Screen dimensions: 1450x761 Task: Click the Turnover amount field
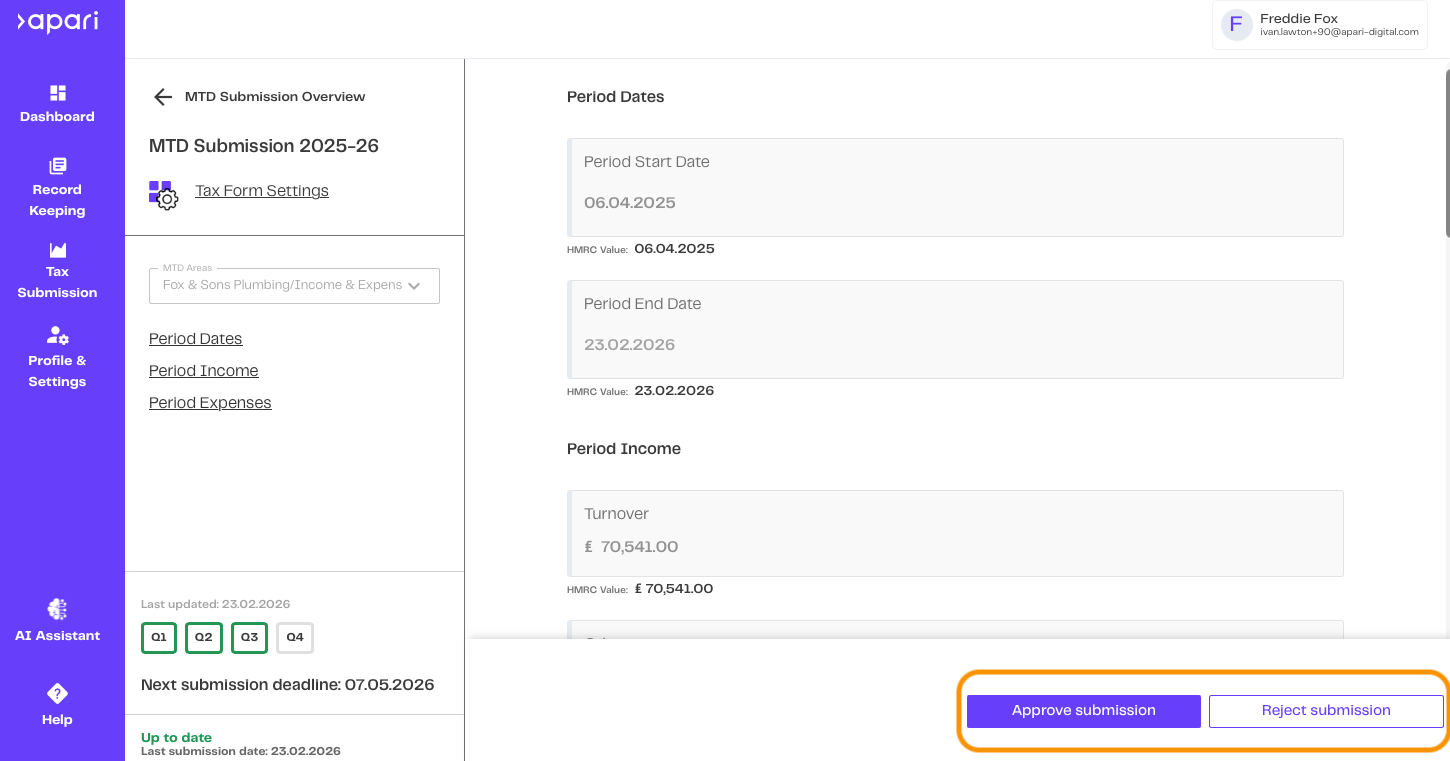pos(955,546)
